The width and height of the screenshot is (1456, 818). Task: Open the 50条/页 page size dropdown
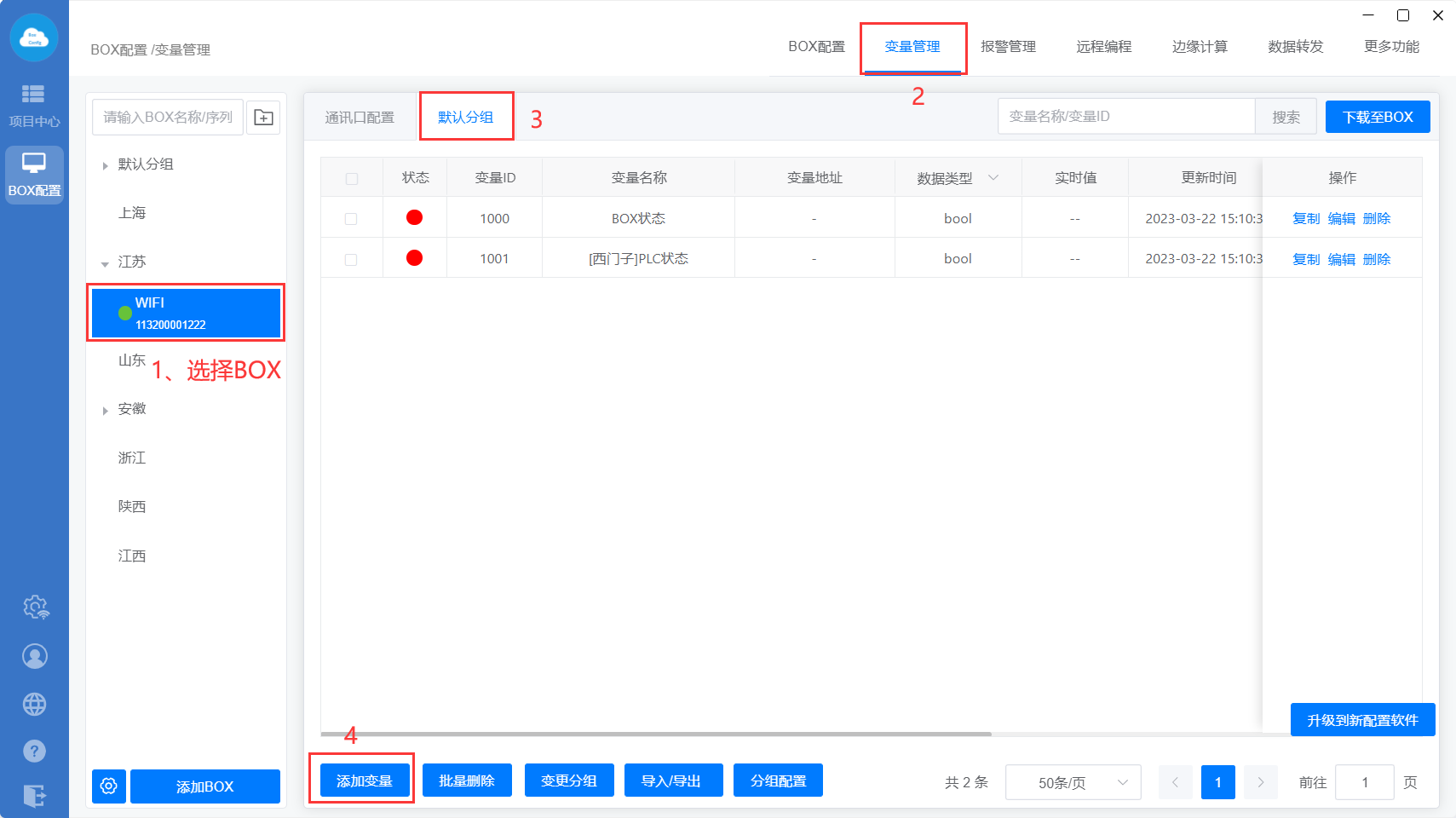click(1073, 782)
